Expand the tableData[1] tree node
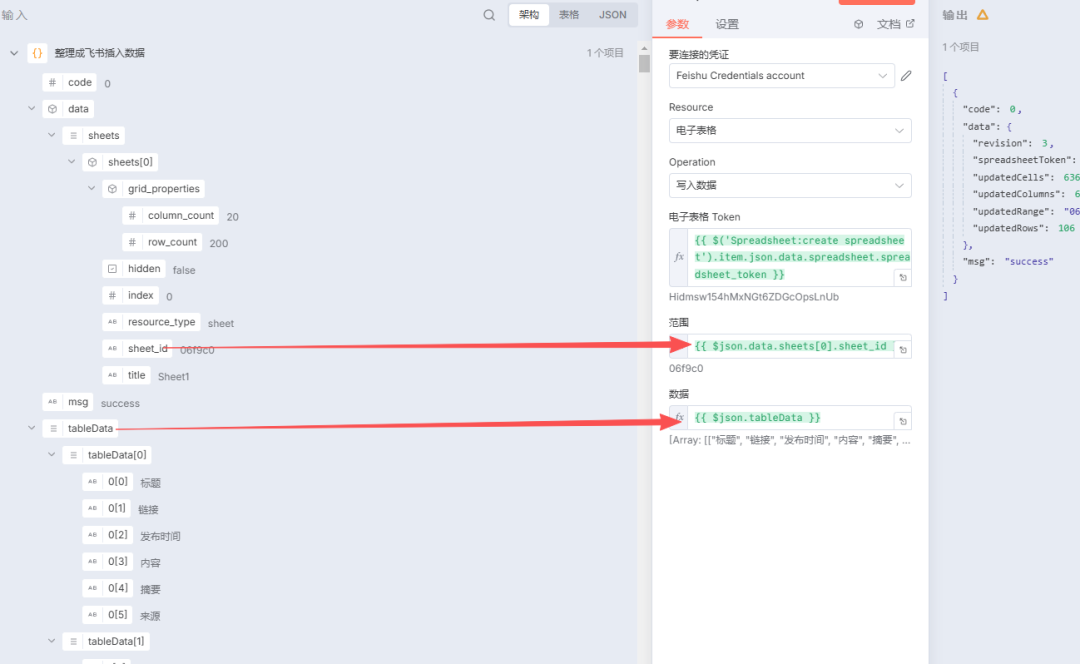 pyautogui.click(x=51, y=640)
